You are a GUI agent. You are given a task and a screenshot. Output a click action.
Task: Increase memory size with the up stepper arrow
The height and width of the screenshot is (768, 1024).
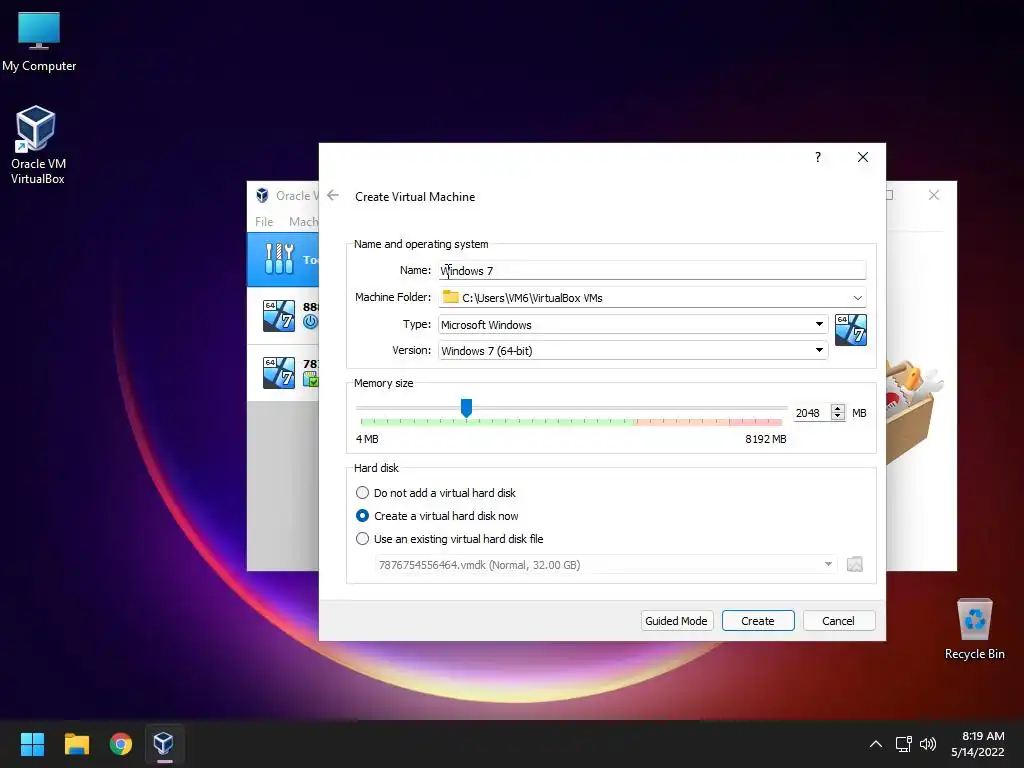(x=838, y=408)
